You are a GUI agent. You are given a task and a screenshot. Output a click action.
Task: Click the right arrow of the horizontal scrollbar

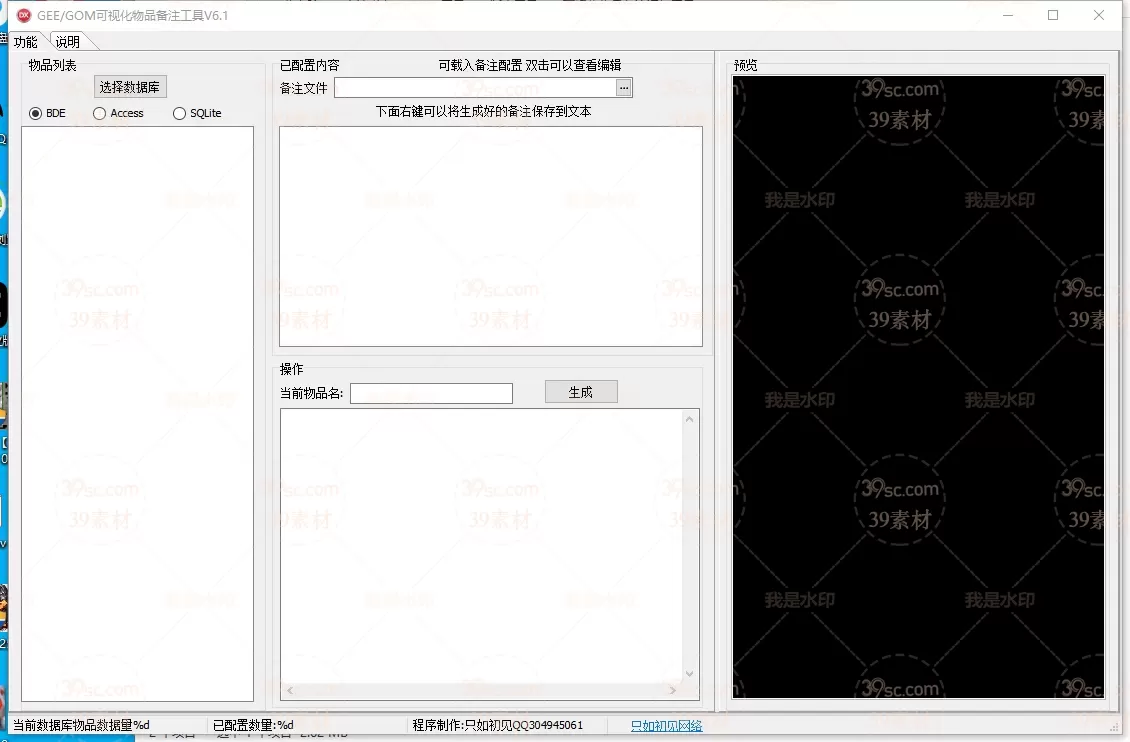[x=672, y=690]
